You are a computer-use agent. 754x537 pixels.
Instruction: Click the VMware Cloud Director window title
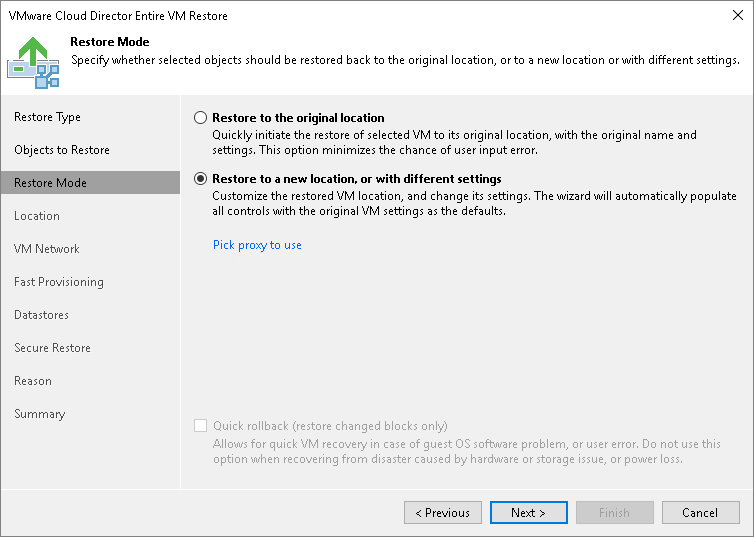point(118,15)
